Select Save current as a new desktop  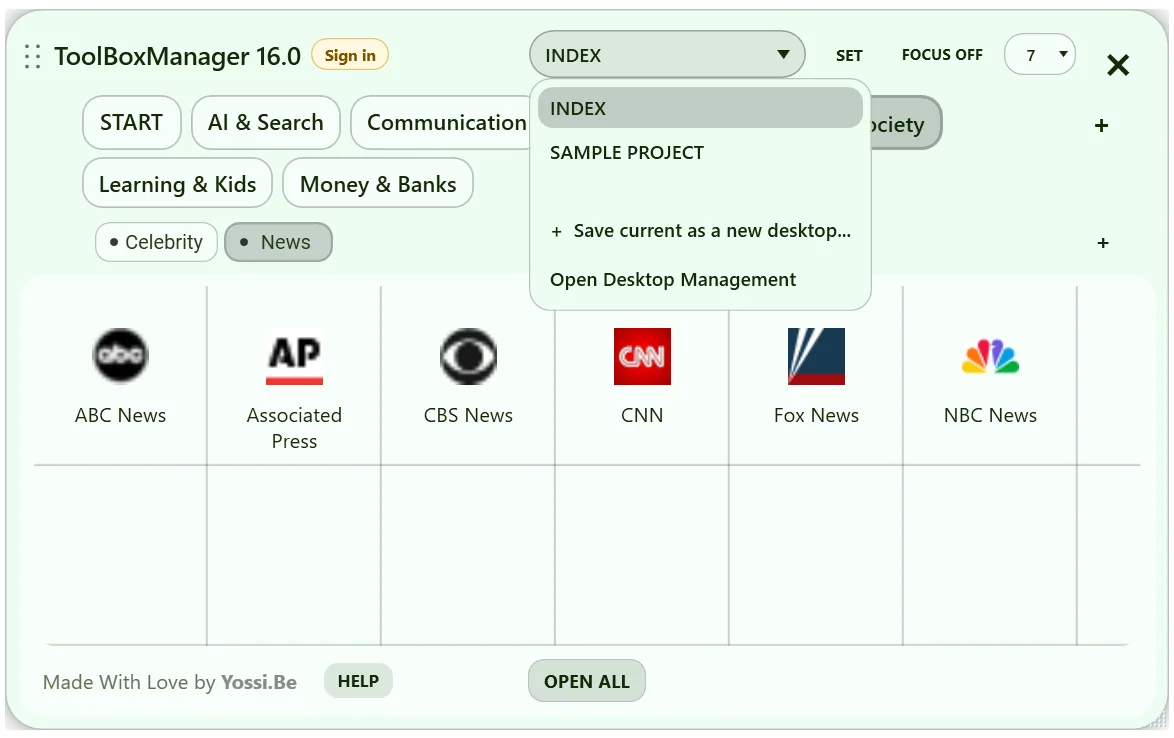(x=700, y=231)
